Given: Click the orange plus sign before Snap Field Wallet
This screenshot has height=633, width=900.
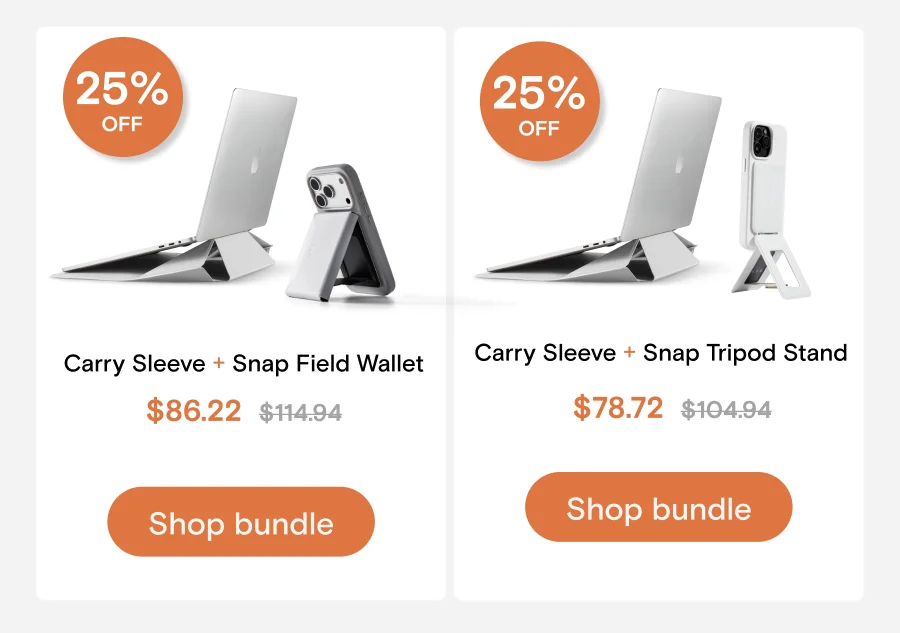Looking at the screenshot, I should (x=219, y=364).
